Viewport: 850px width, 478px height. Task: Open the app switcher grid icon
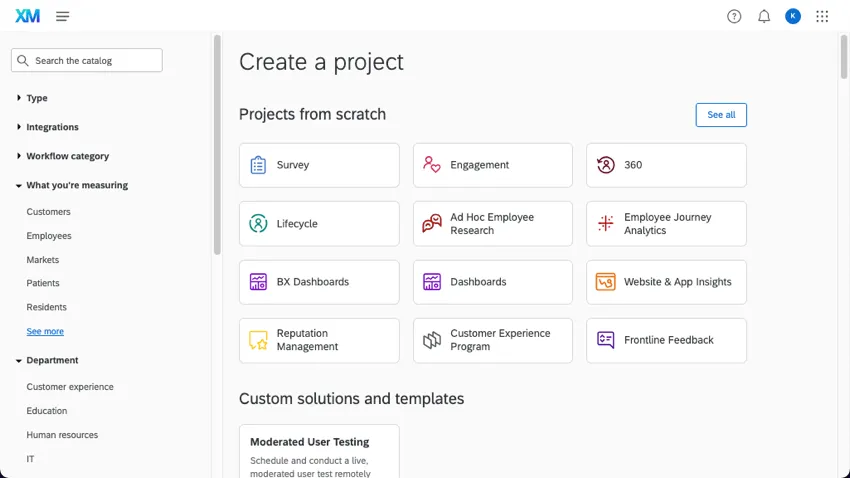click(822, 16)
